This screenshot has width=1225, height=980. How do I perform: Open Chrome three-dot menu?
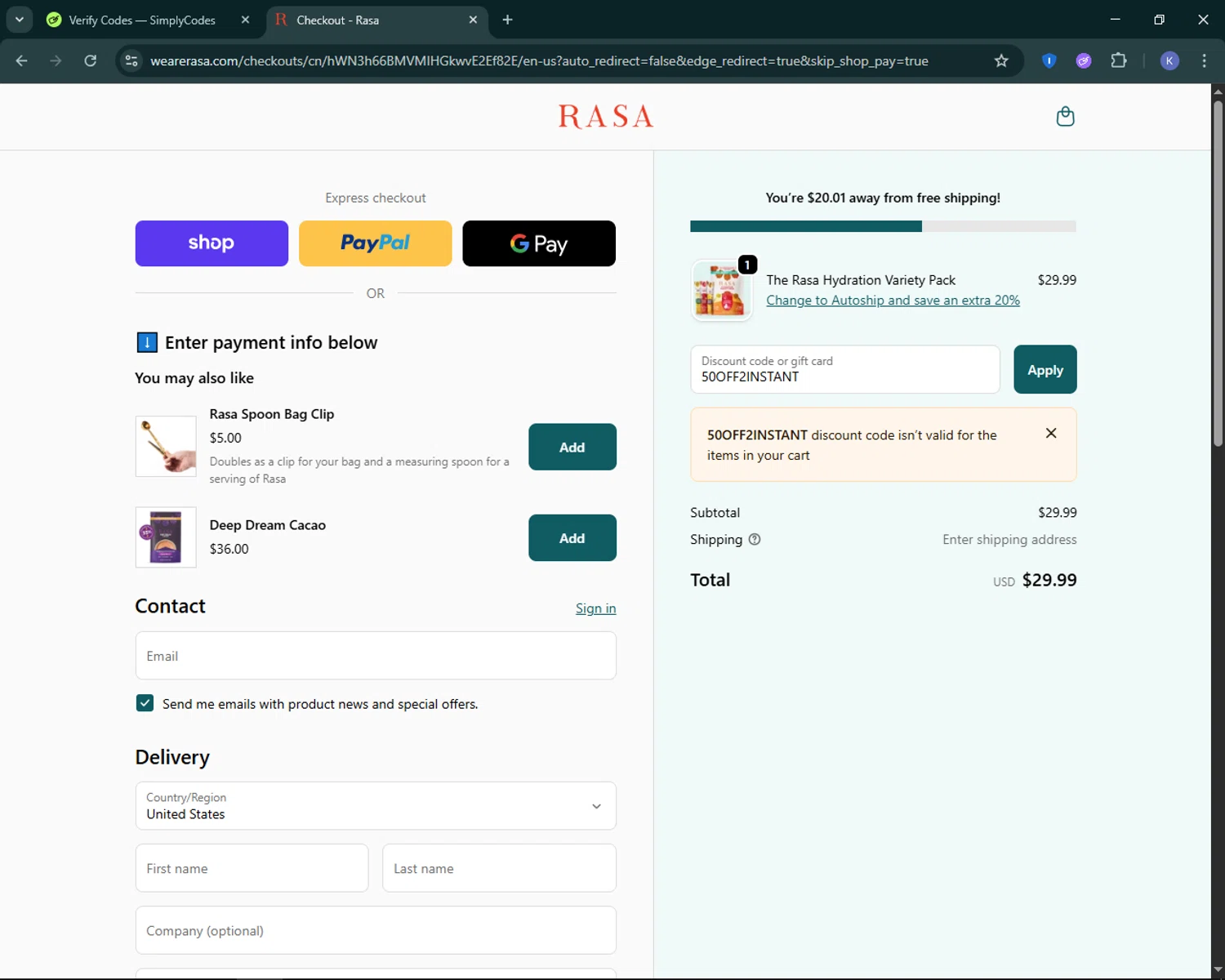pos(1204,60)
